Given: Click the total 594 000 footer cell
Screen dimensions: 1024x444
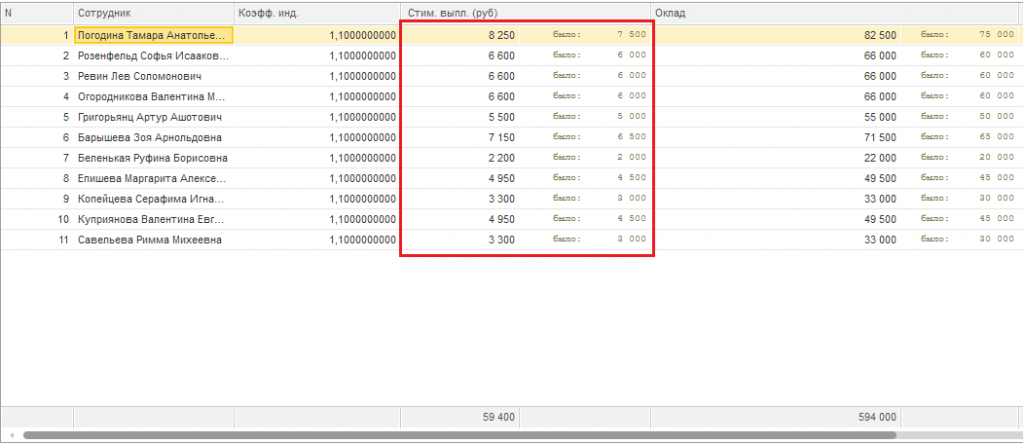Looking at the screenshot, I should pyautogui.click(x=776, y=417).
